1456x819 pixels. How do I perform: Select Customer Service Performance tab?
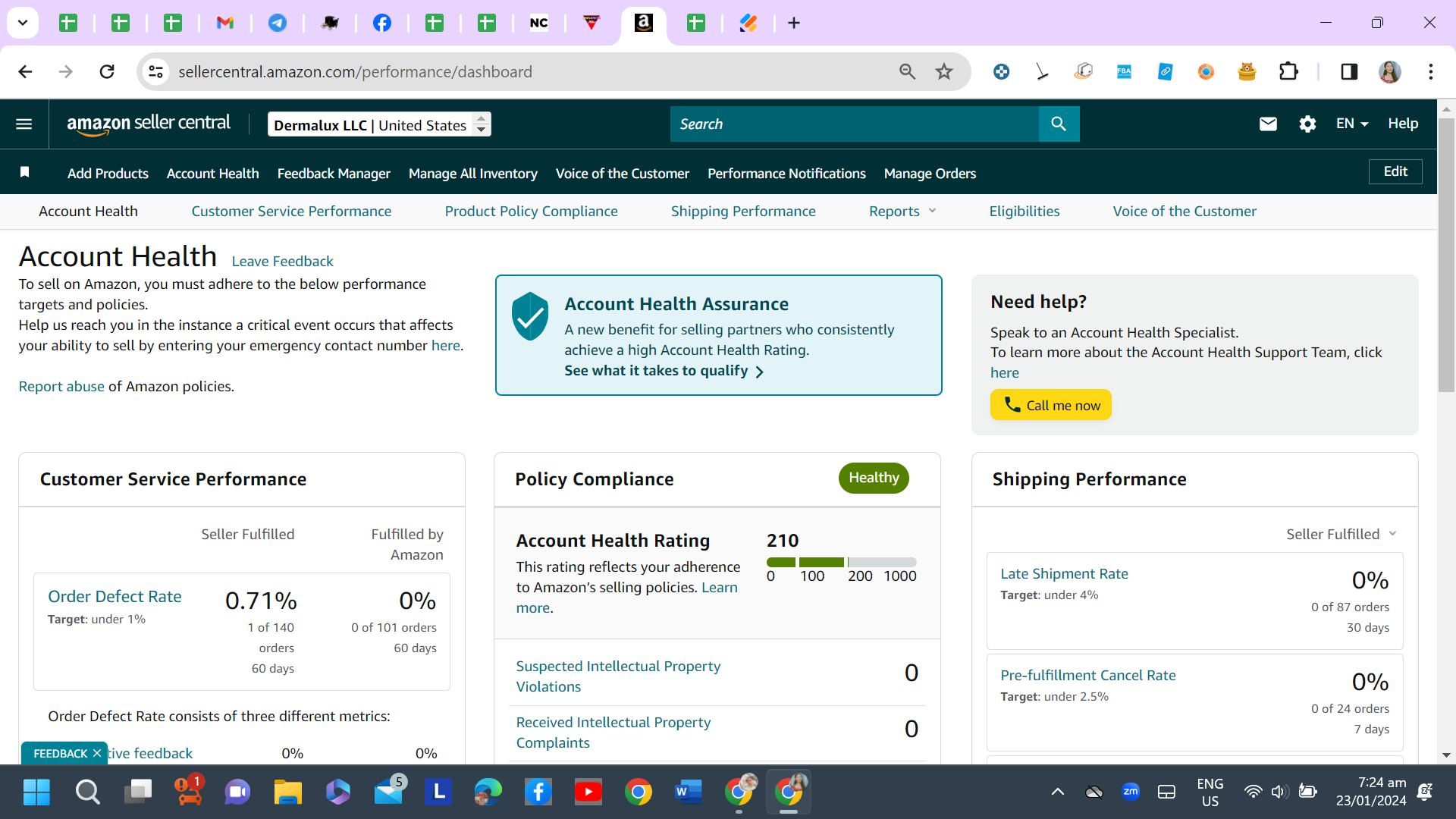tap(291, 212)
